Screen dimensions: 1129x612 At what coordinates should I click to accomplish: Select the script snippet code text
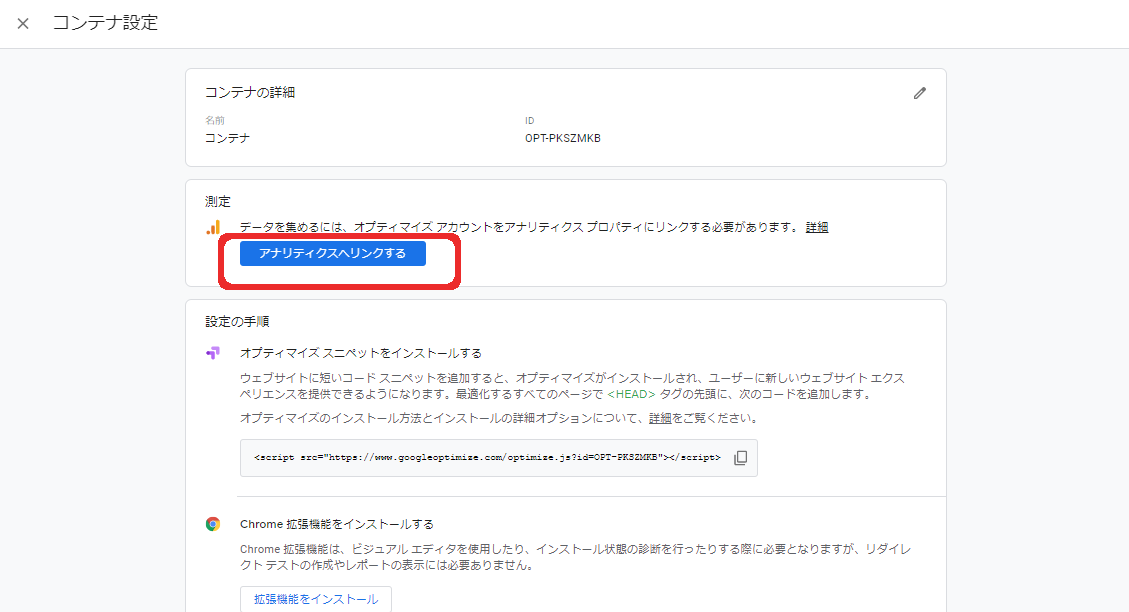coord(487,457)
